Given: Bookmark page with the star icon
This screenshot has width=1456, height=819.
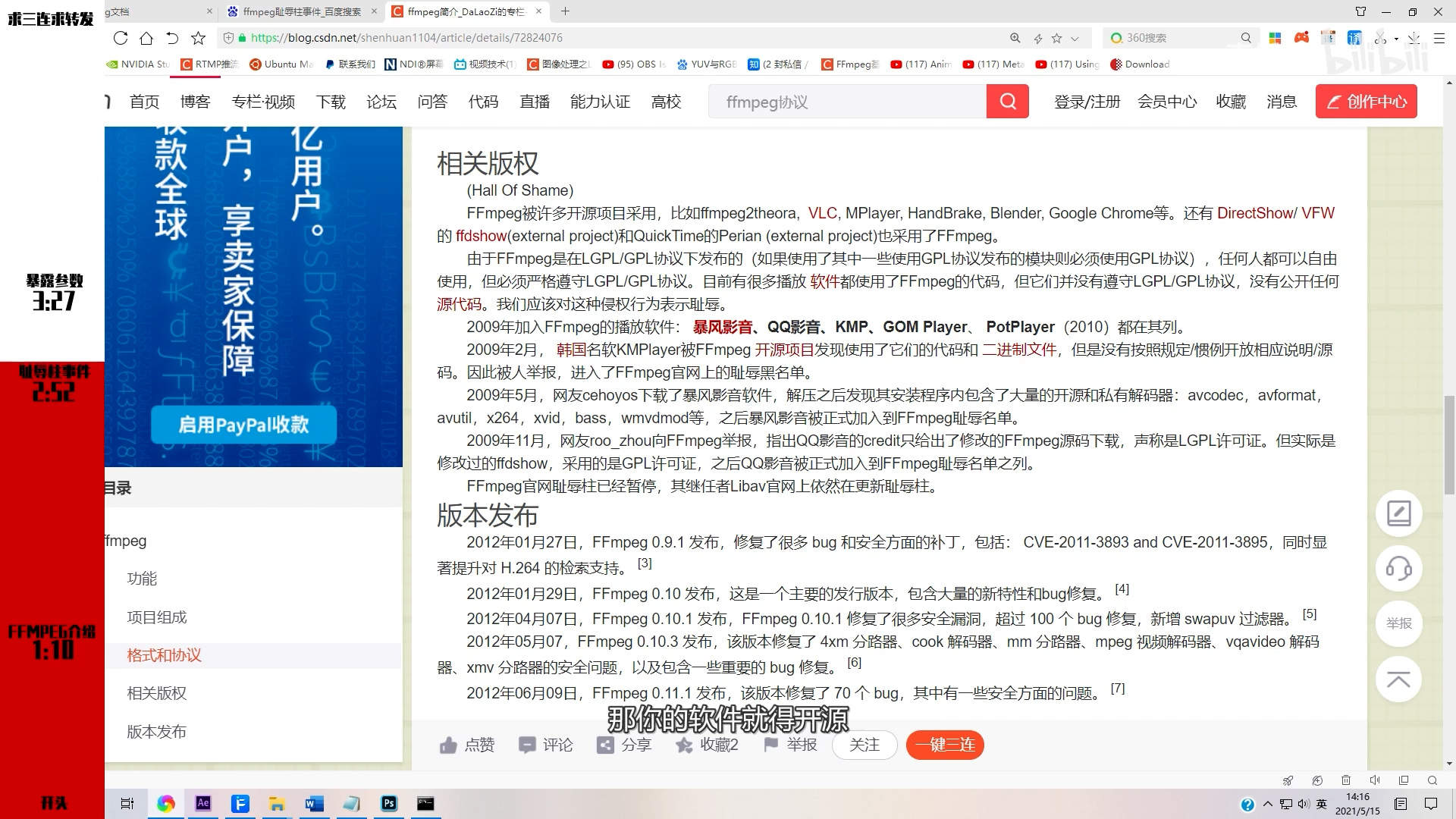Looking at the screenshot, I should (199, 38).
